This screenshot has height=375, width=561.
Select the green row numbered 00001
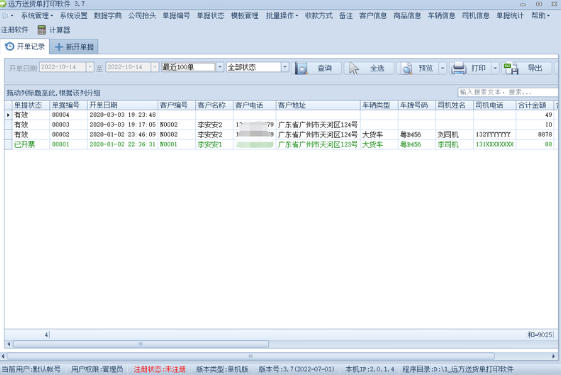281,145
